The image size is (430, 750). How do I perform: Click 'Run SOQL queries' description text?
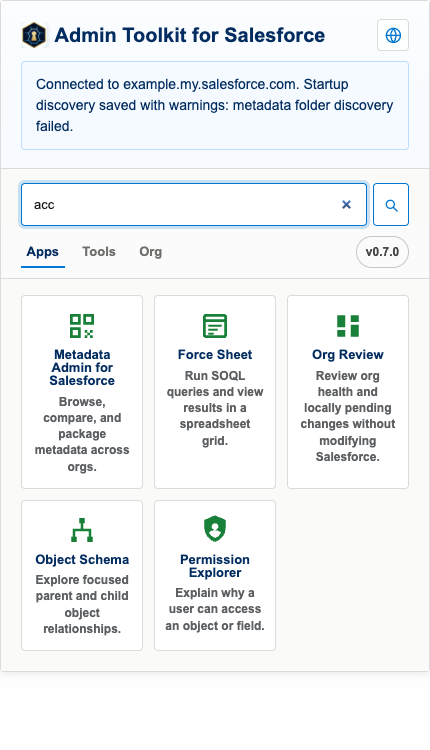pyautogui.click(x=215, y=408)
